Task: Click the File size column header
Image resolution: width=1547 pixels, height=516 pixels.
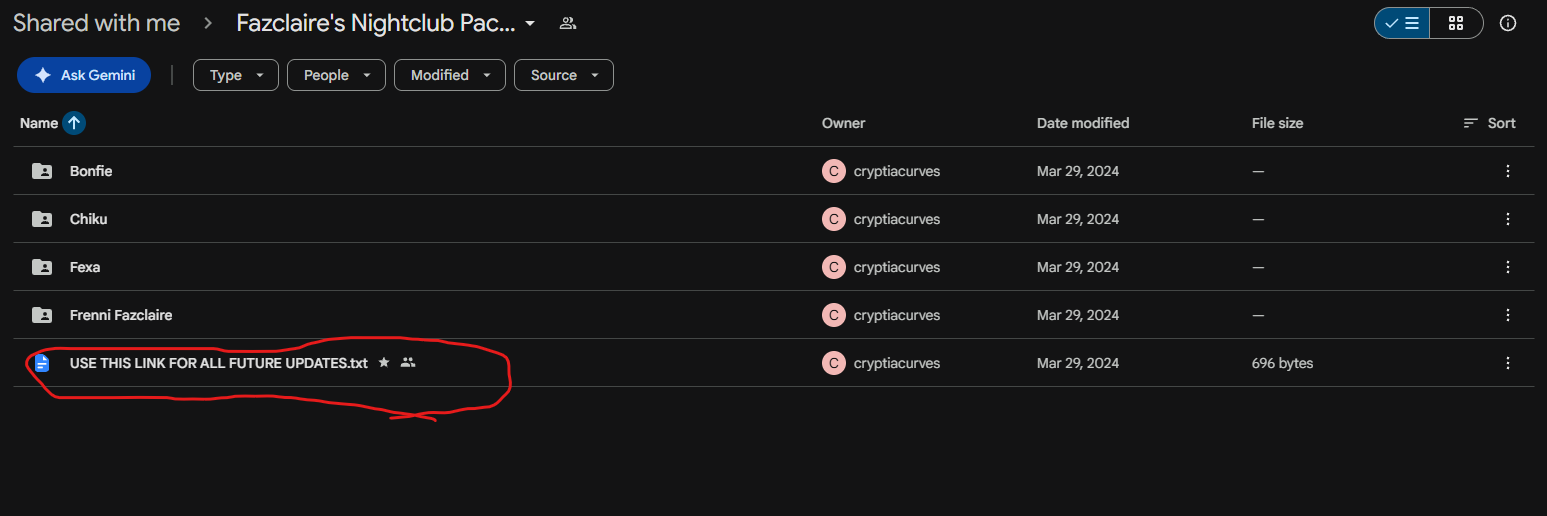Action: [x=1277, y=123]
